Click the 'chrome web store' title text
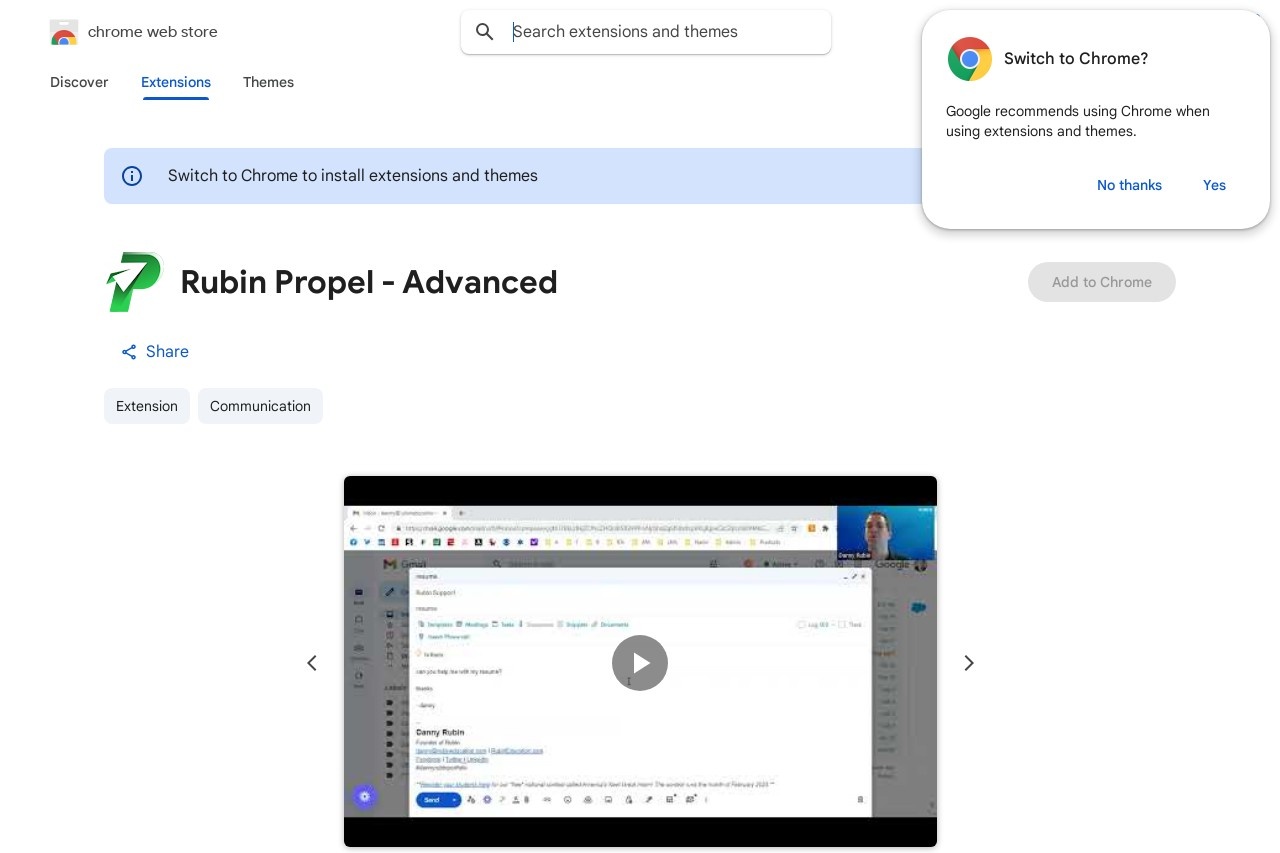The image size is (1280, 853). click(153, 32)
